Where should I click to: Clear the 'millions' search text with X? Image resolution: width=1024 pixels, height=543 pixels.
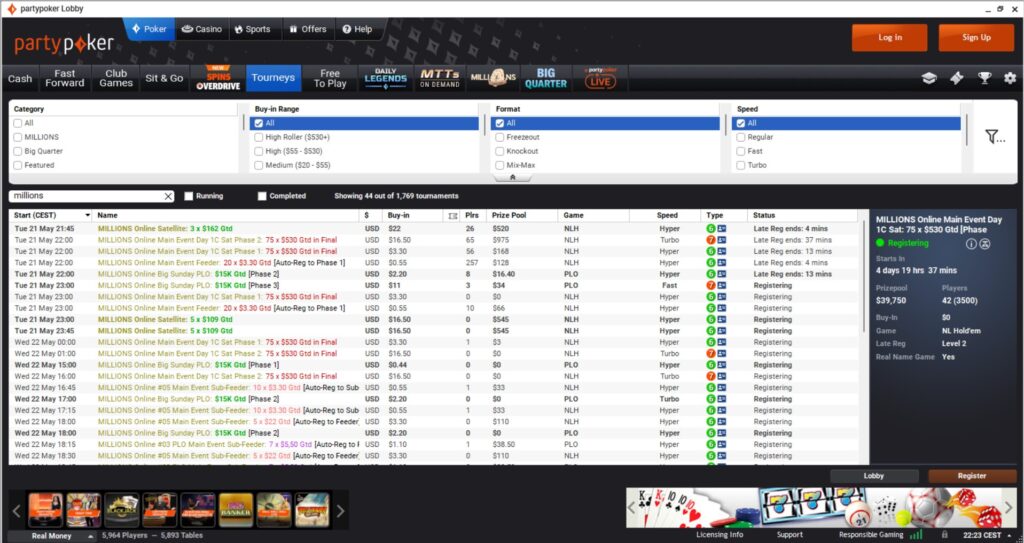point(168,196)
